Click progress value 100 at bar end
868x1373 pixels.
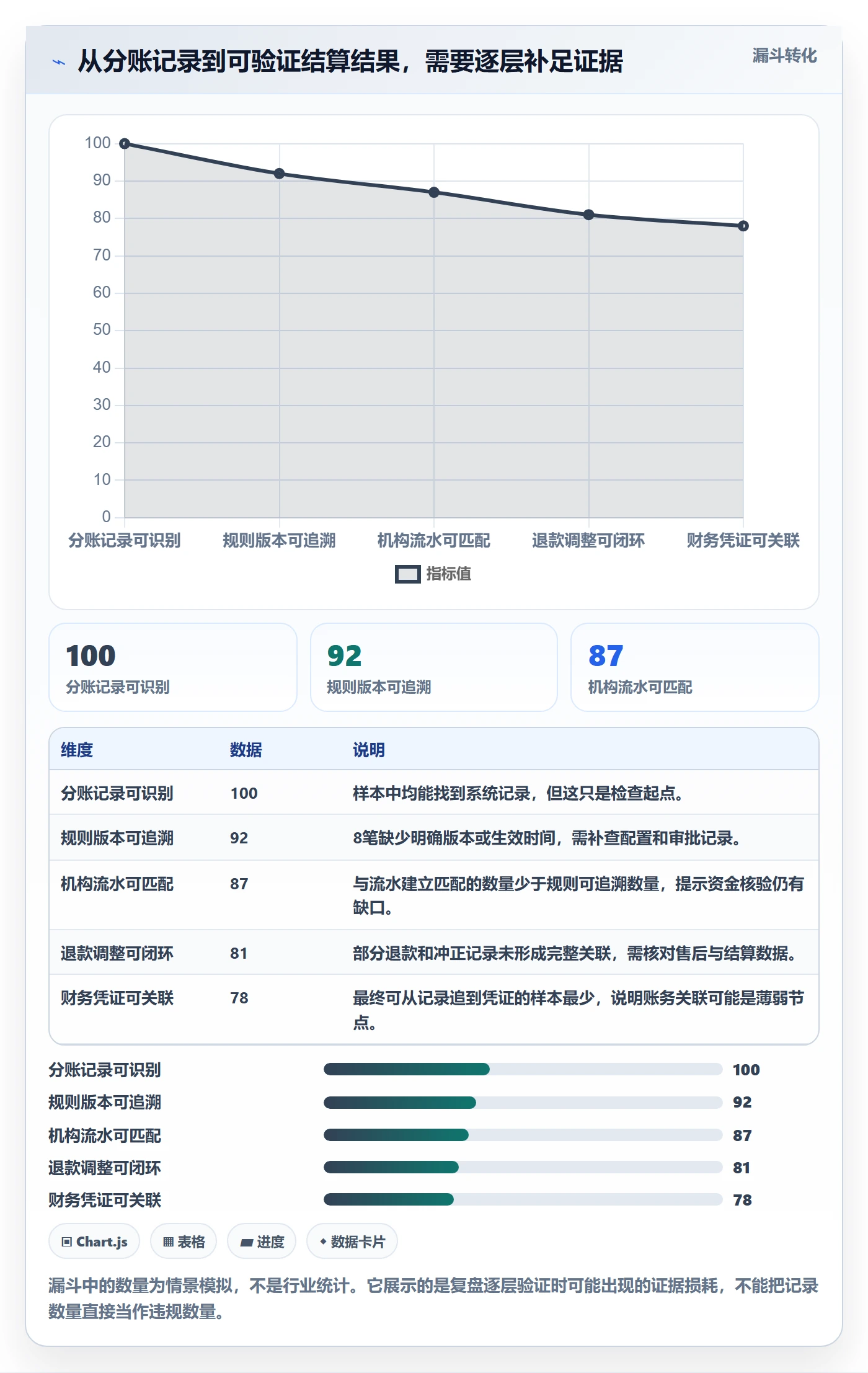[746, 1070]
